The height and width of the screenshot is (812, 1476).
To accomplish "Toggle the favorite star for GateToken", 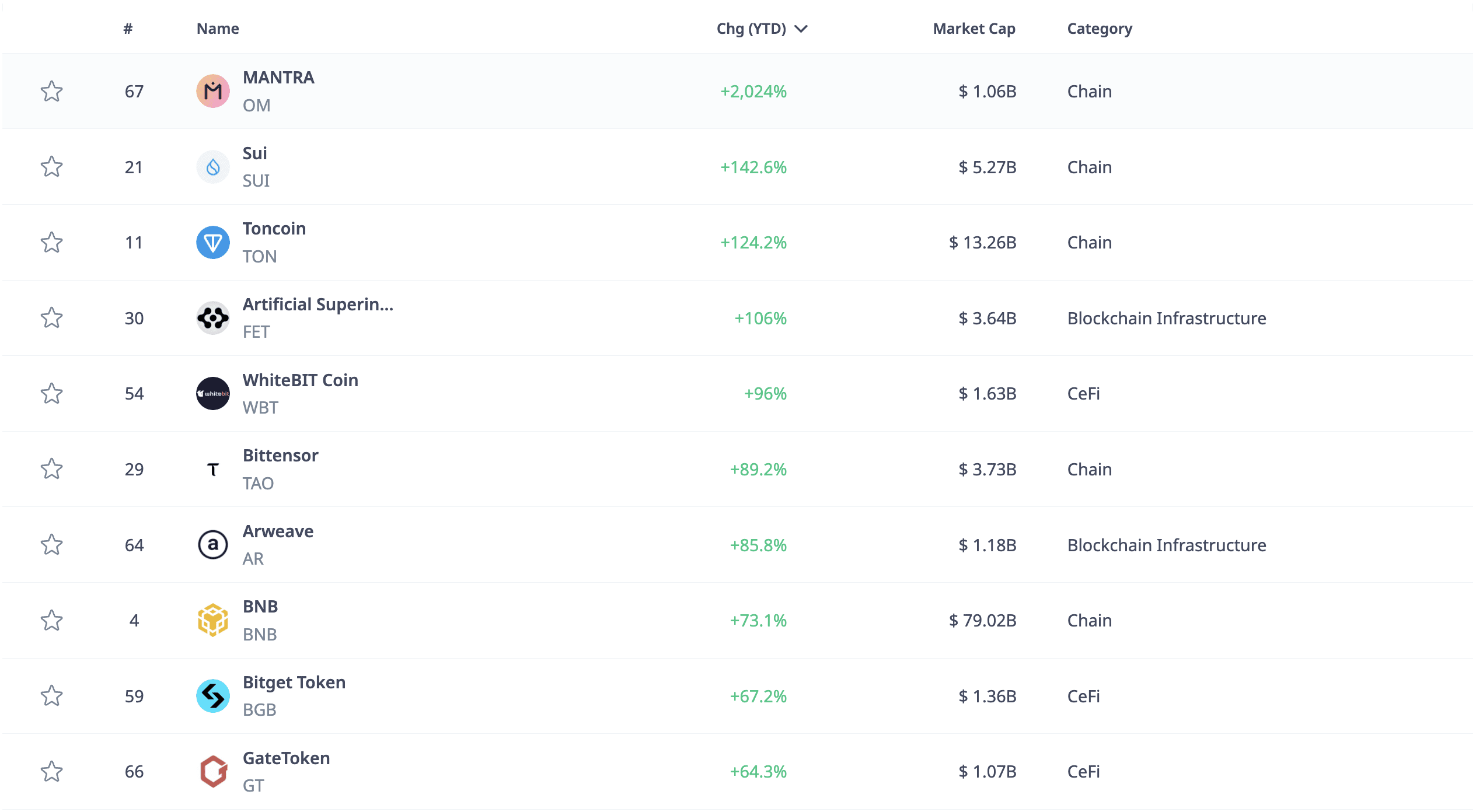I will 51,771.
